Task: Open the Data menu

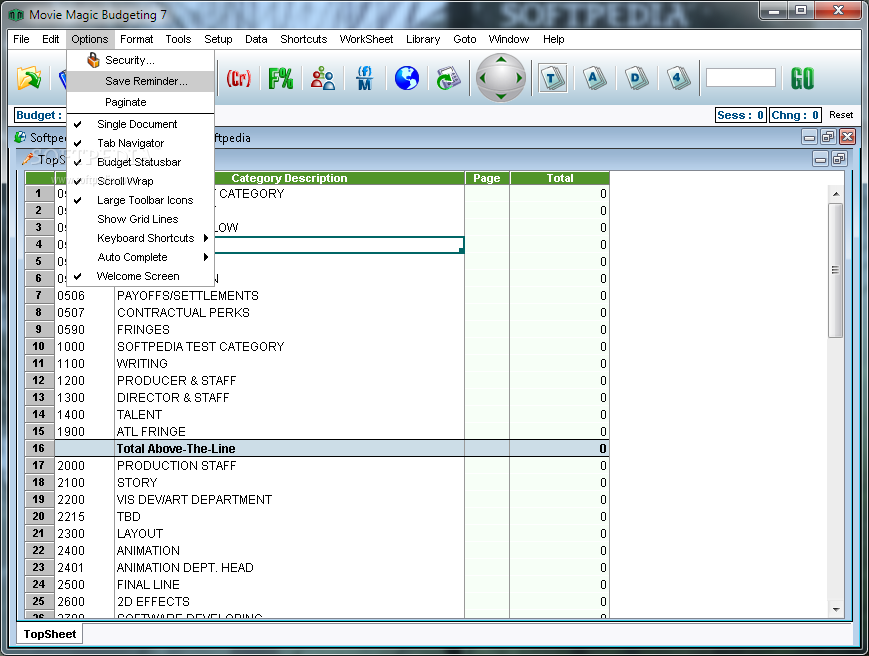Action: pyautogui.click(x=256, y=39)
